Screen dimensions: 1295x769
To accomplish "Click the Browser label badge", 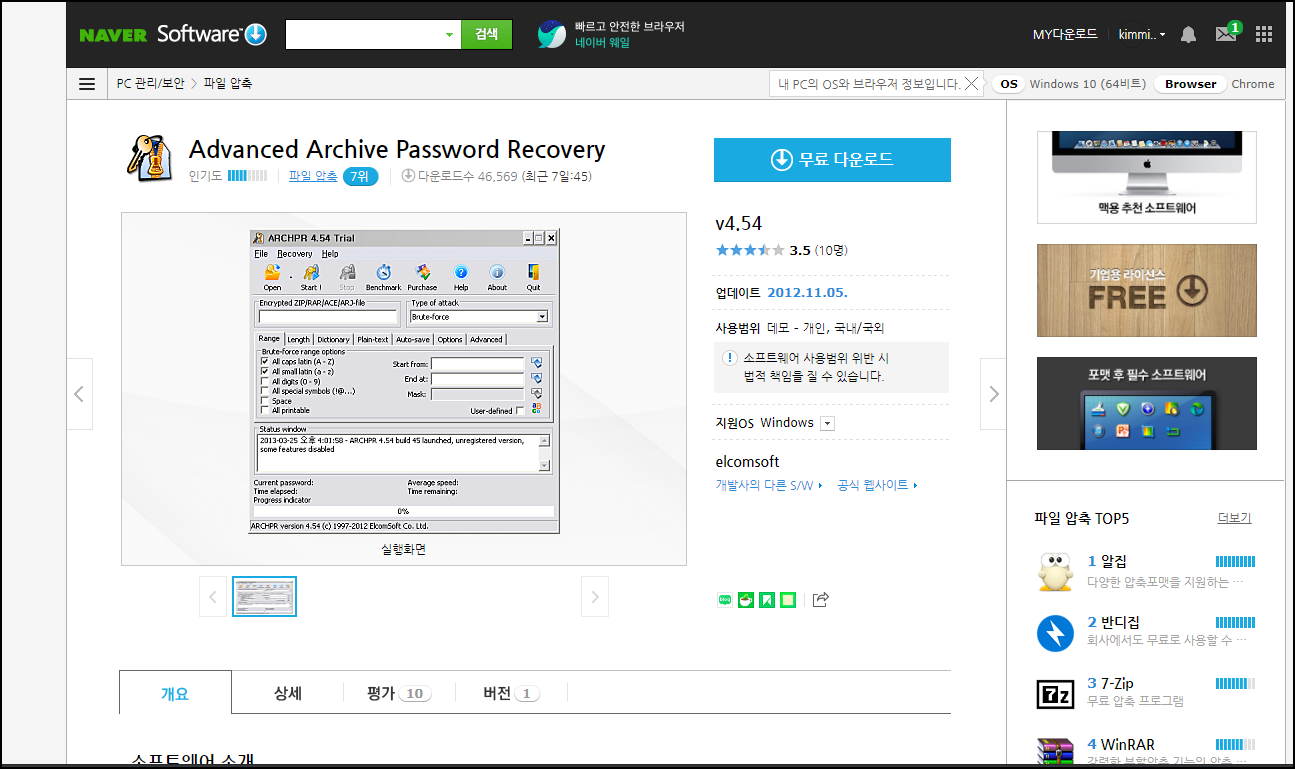I will tap(1190, 84).
